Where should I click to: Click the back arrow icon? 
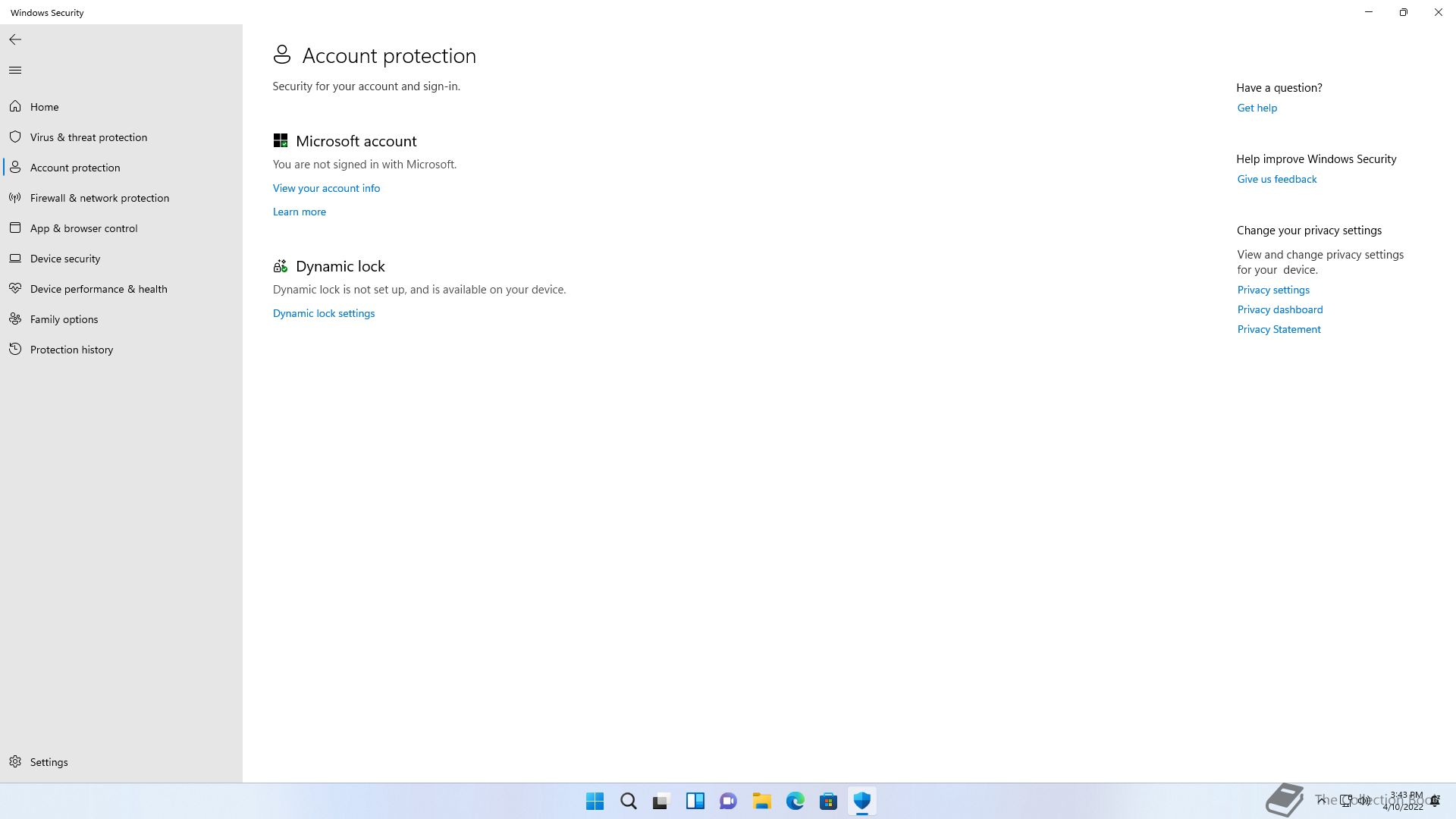[x=15, y=39]
